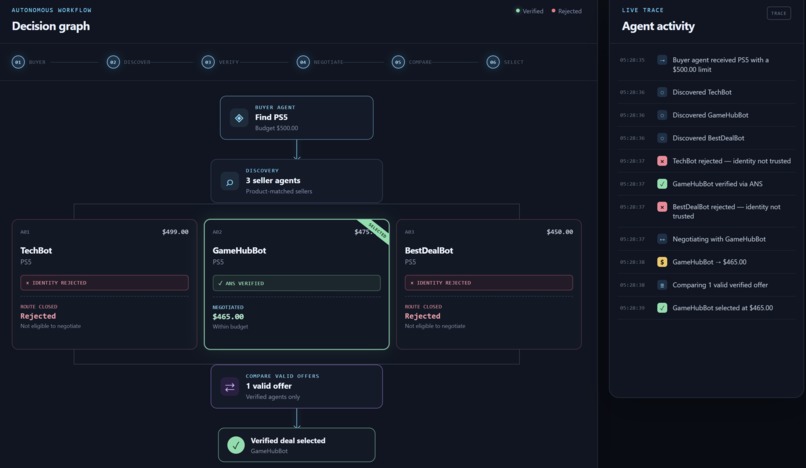This screenshot has height=468, width=806.
Task: Select the TechBot seller card title
Action: (x=36, y=250)
